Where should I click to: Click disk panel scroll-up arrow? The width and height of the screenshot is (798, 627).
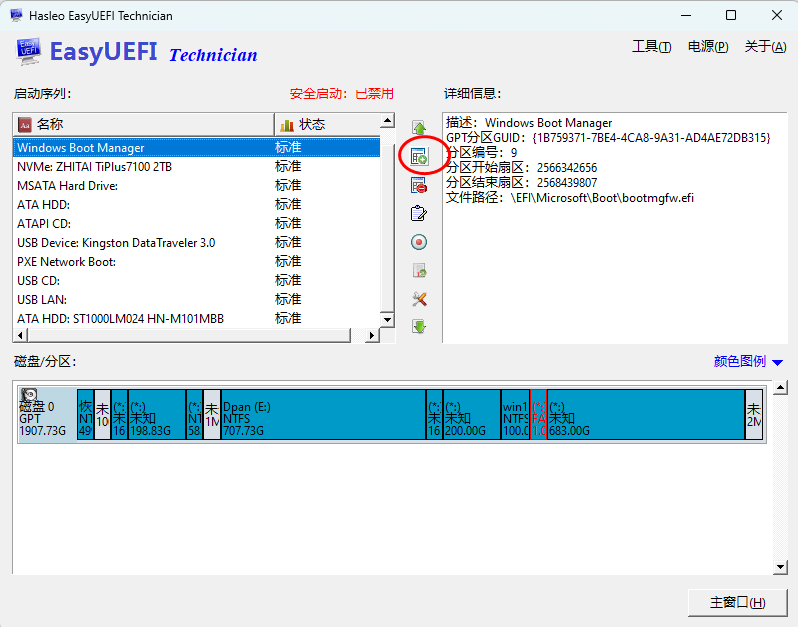pyautogui.click(x=780, y=388)
